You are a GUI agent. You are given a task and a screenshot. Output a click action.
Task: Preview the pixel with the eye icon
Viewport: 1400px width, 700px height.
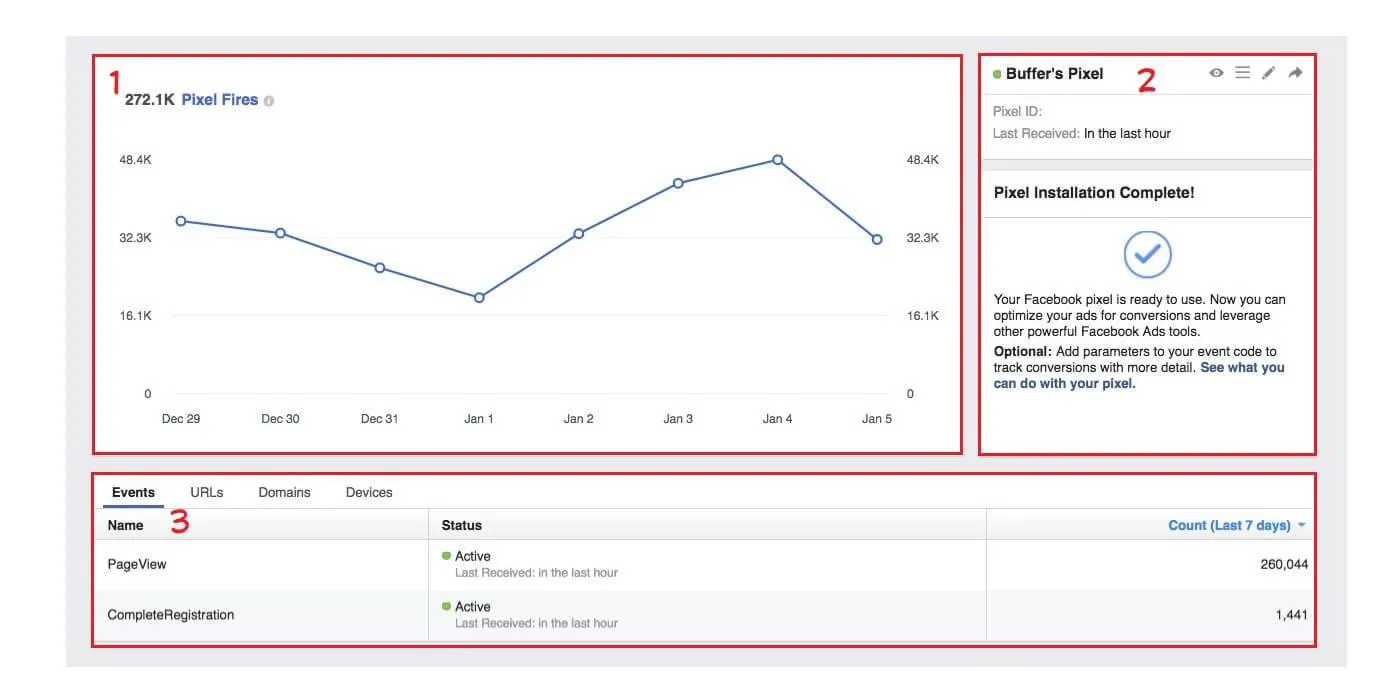pyautogui.click(x=1216, y=72)
